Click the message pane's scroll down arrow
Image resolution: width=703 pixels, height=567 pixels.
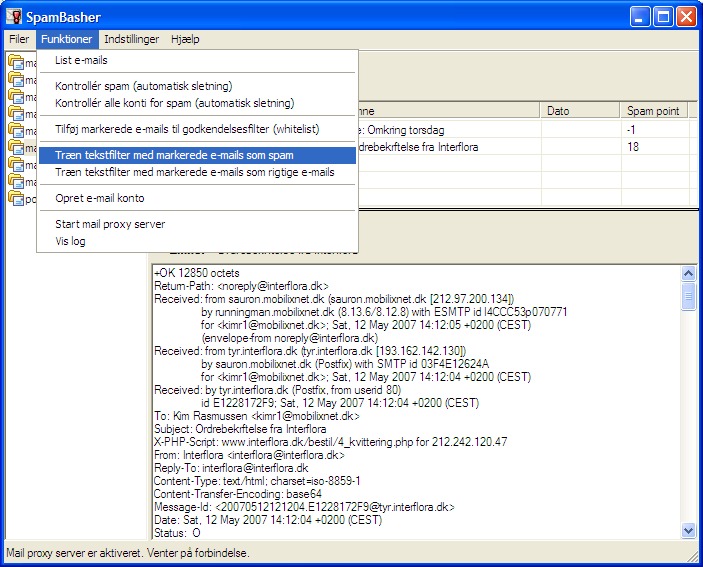pos(688,531)
